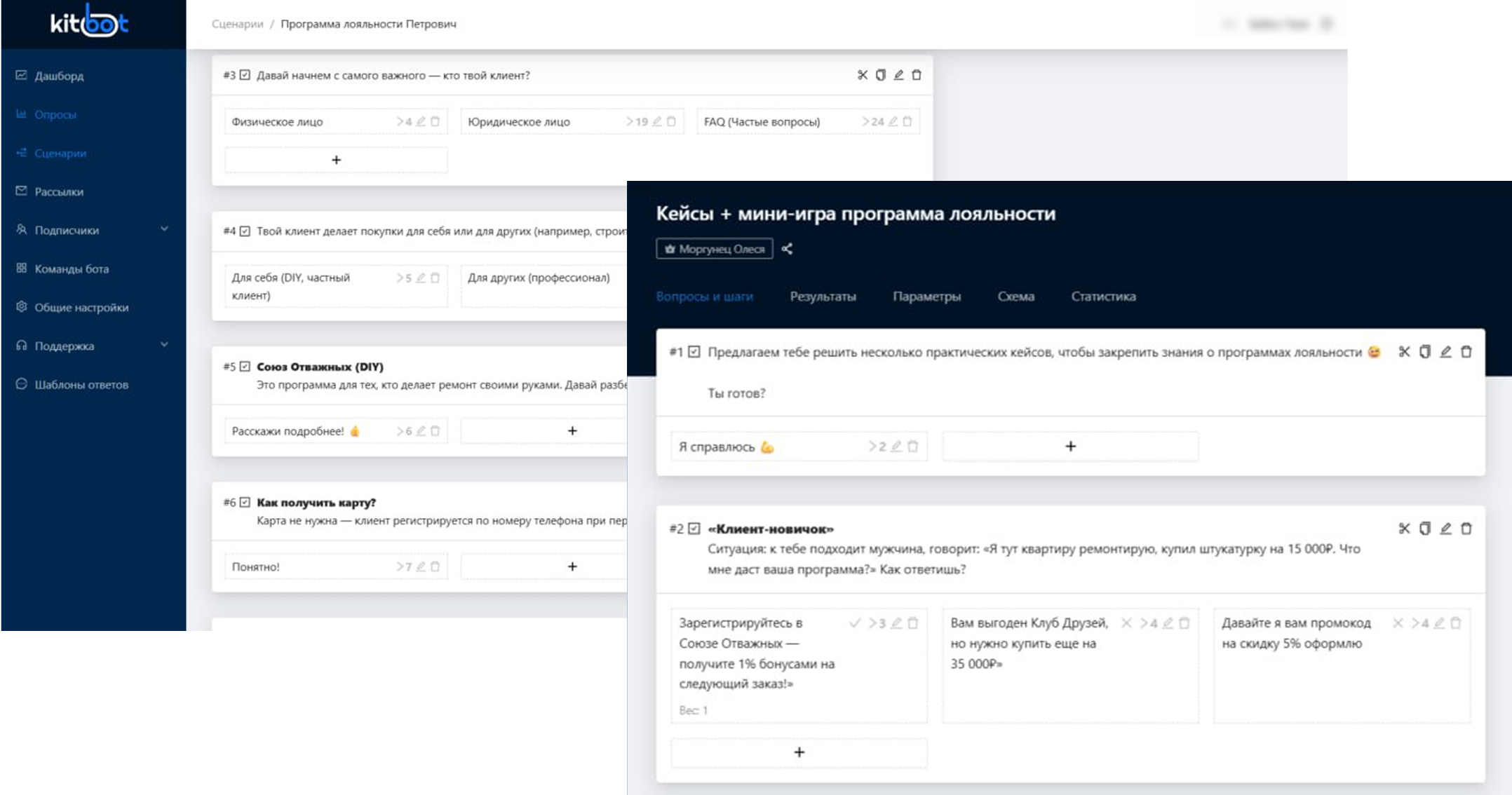The image size is (1512, 795).
Task: Click the copy icon on step #3
Action: coord(880,75)
